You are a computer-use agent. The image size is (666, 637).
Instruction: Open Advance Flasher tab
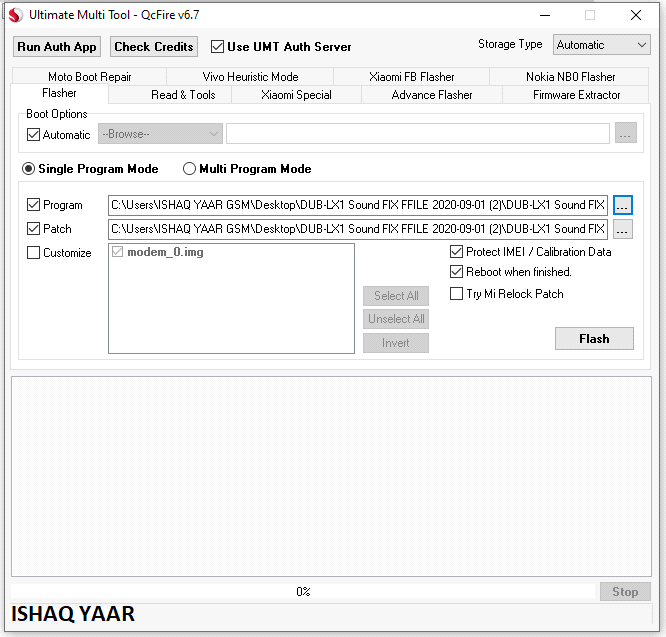(432, 95)
